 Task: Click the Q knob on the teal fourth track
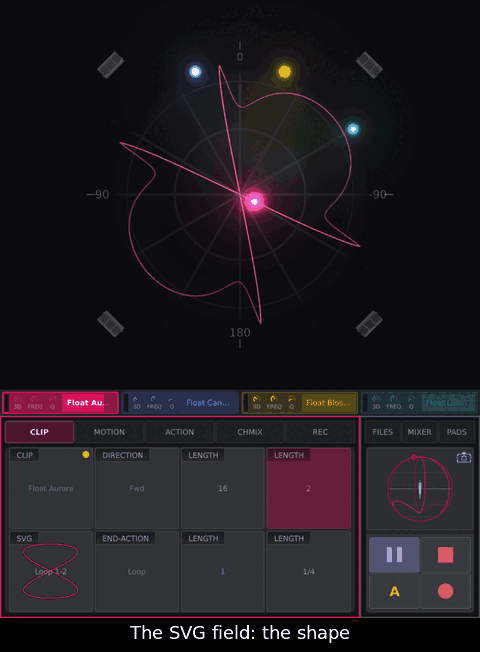pyautogui.click(x=411, y=399)
